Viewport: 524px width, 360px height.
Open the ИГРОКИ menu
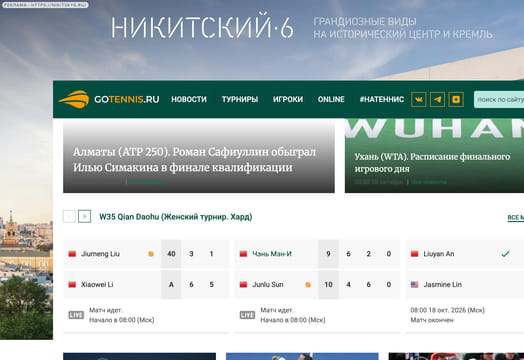pyautogui.click(x=288, y=99)
